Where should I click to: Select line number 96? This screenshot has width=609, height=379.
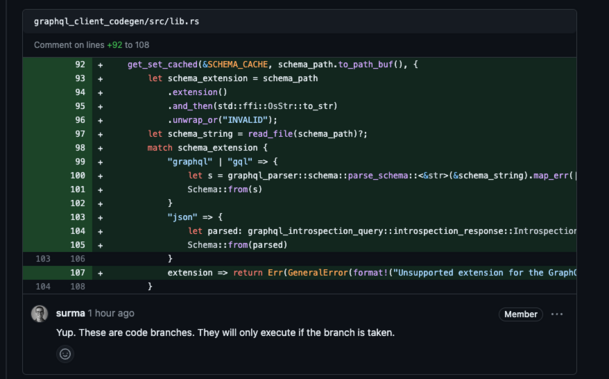click(x=80, y=120)
